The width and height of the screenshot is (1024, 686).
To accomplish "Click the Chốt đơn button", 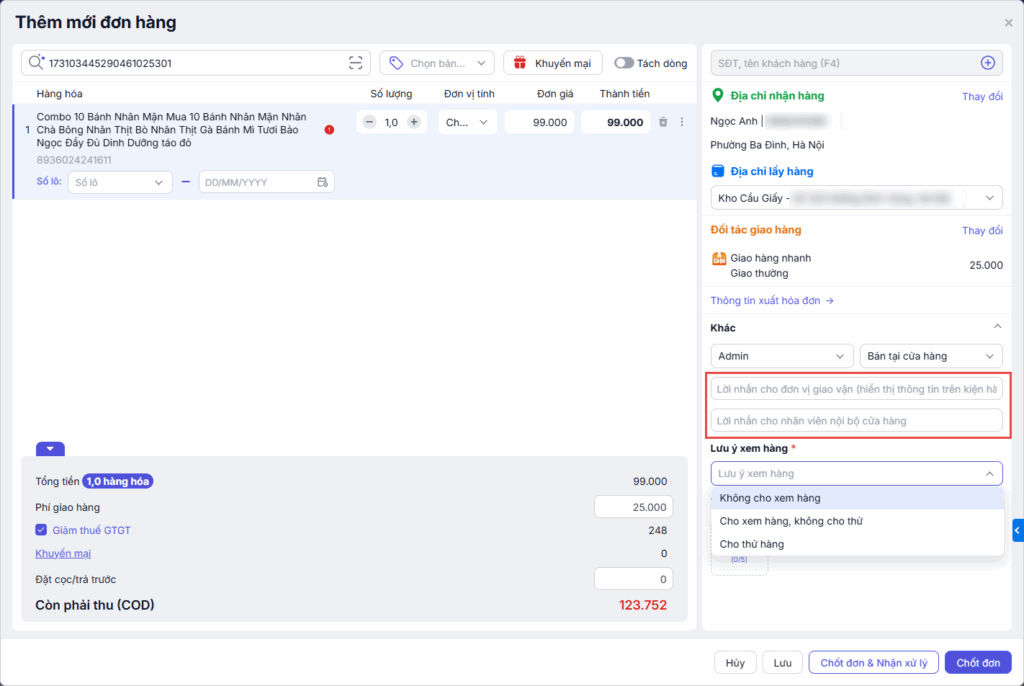I will [x=977, y=662].
